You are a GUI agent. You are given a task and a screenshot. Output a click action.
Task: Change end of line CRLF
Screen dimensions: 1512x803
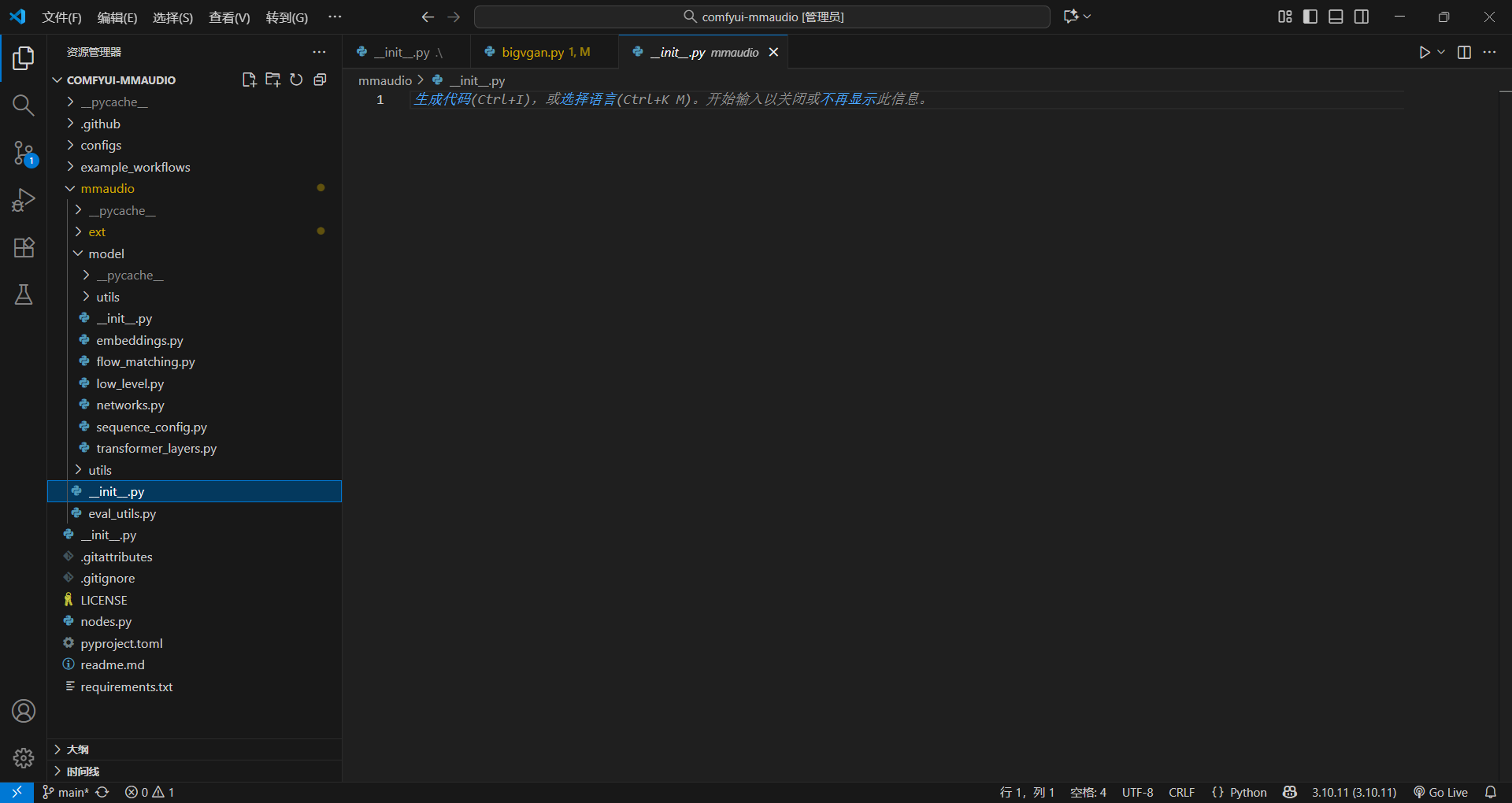tap(1181, 792)
